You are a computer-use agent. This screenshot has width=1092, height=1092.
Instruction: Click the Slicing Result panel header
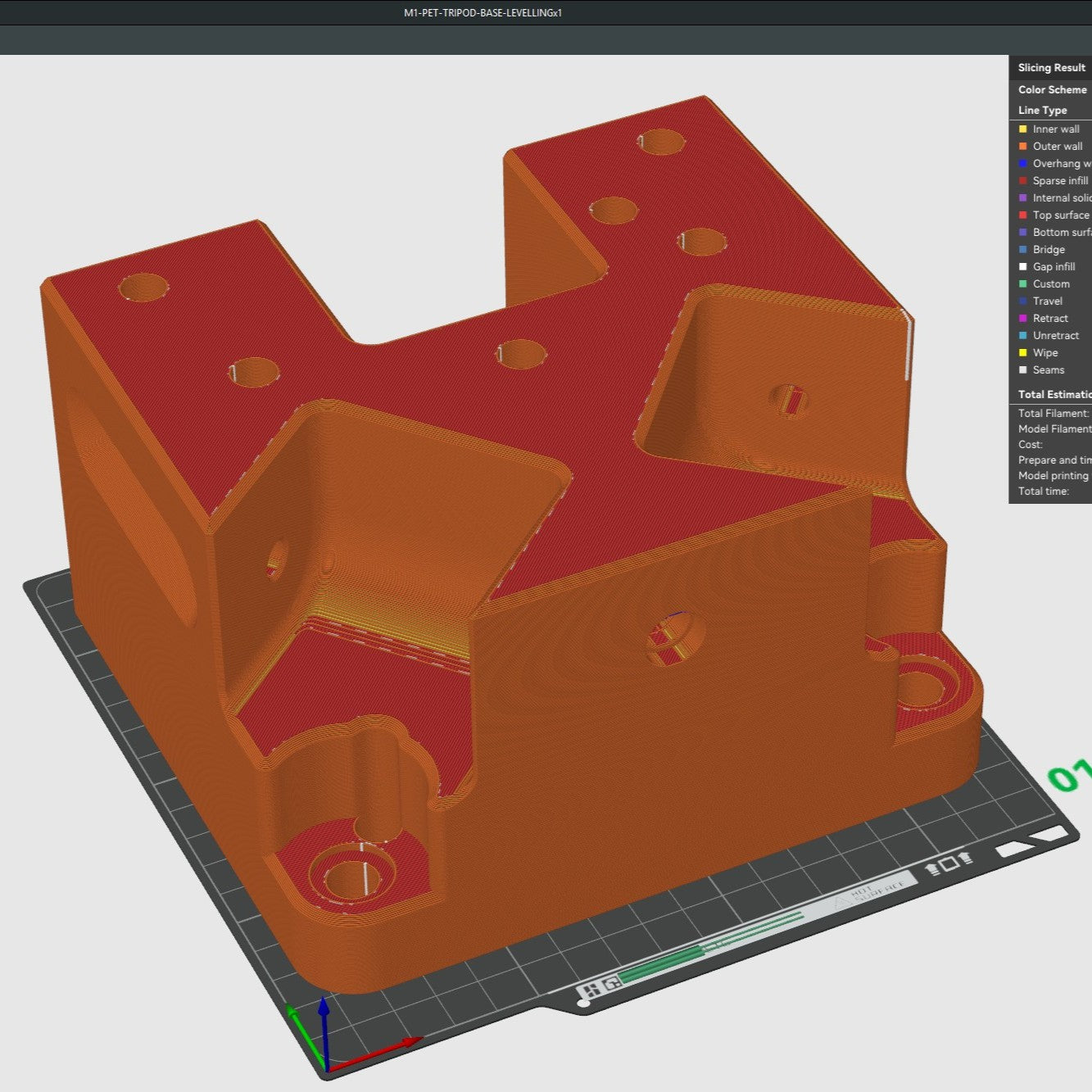click(1052, 67)
